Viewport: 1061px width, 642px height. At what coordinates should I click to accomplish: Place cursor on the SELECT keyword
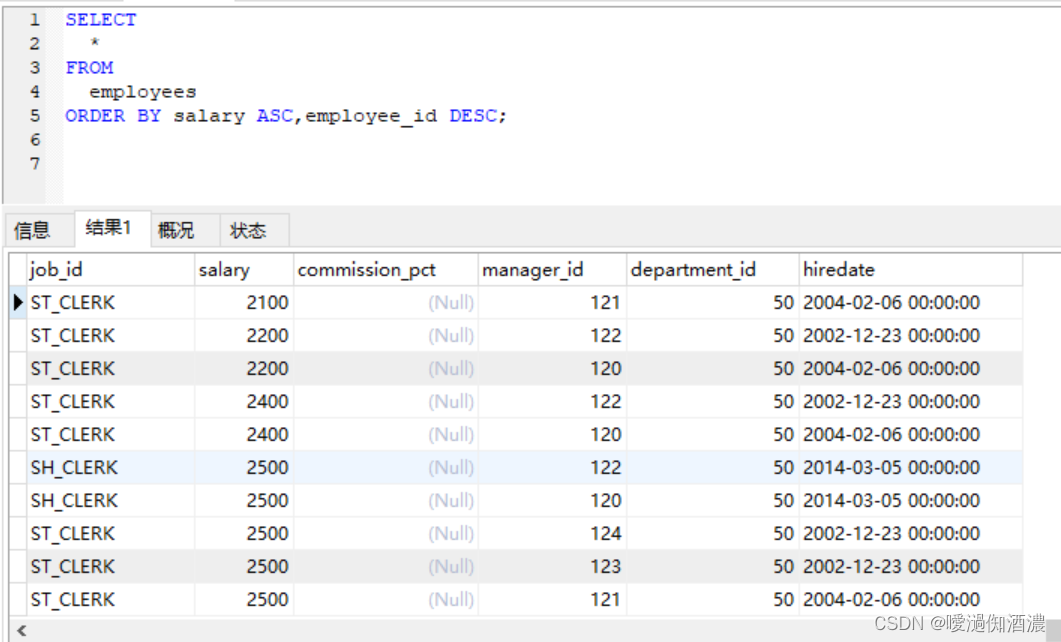coord(100,19)
